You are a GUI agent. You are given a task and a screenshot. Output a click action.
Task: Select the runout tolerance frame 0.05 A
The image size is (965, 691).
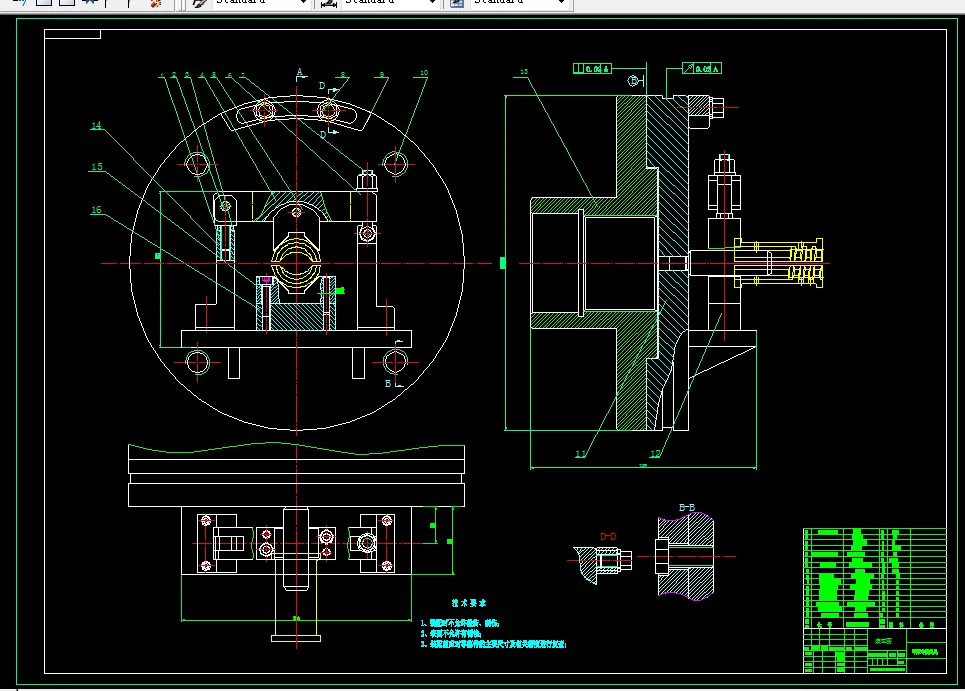click(x=702, y=68)
